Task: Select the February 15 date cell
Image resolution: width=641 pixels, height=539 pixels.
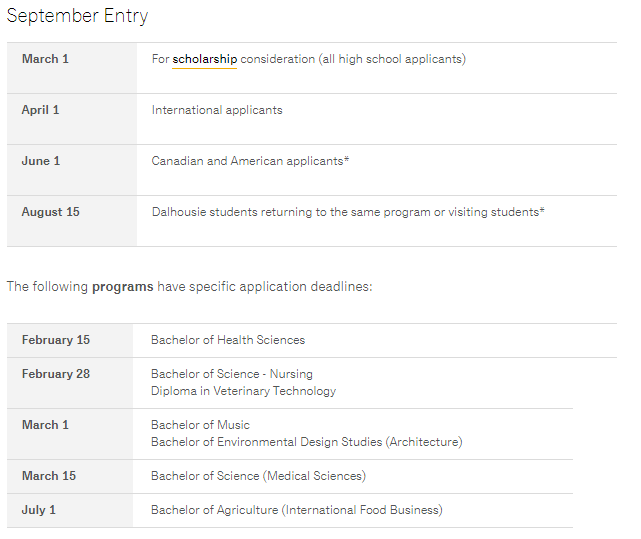Action: (56, 340)
